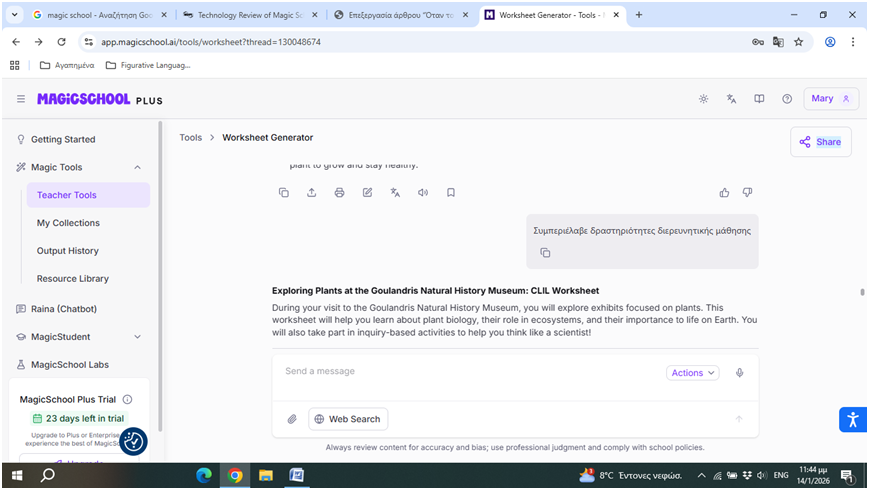The image size is (869, 490).
Task: Toggle light/dark theme sun icon
Action: (704, 99)
